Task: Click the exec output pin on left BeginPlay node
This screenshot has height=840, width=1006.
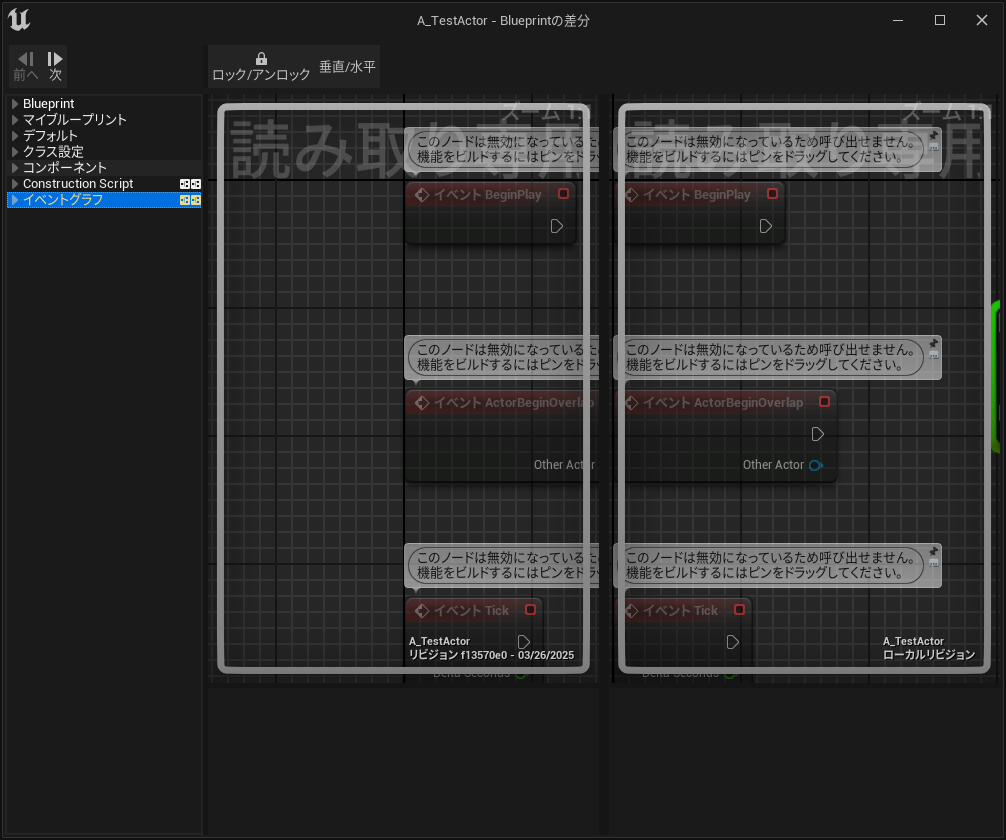Action: tap(557, 227)
